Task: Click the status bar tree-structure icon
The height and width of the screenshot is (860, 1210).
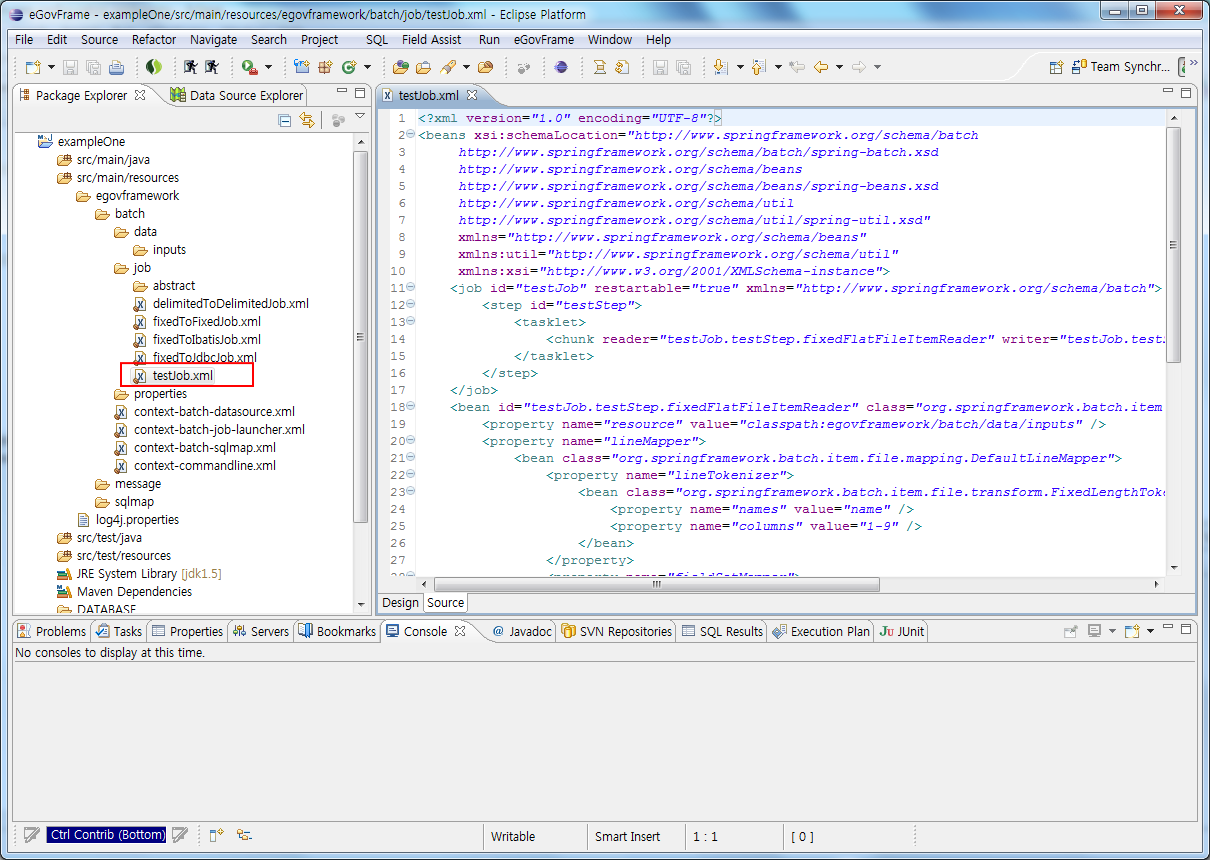Action: 243,835
